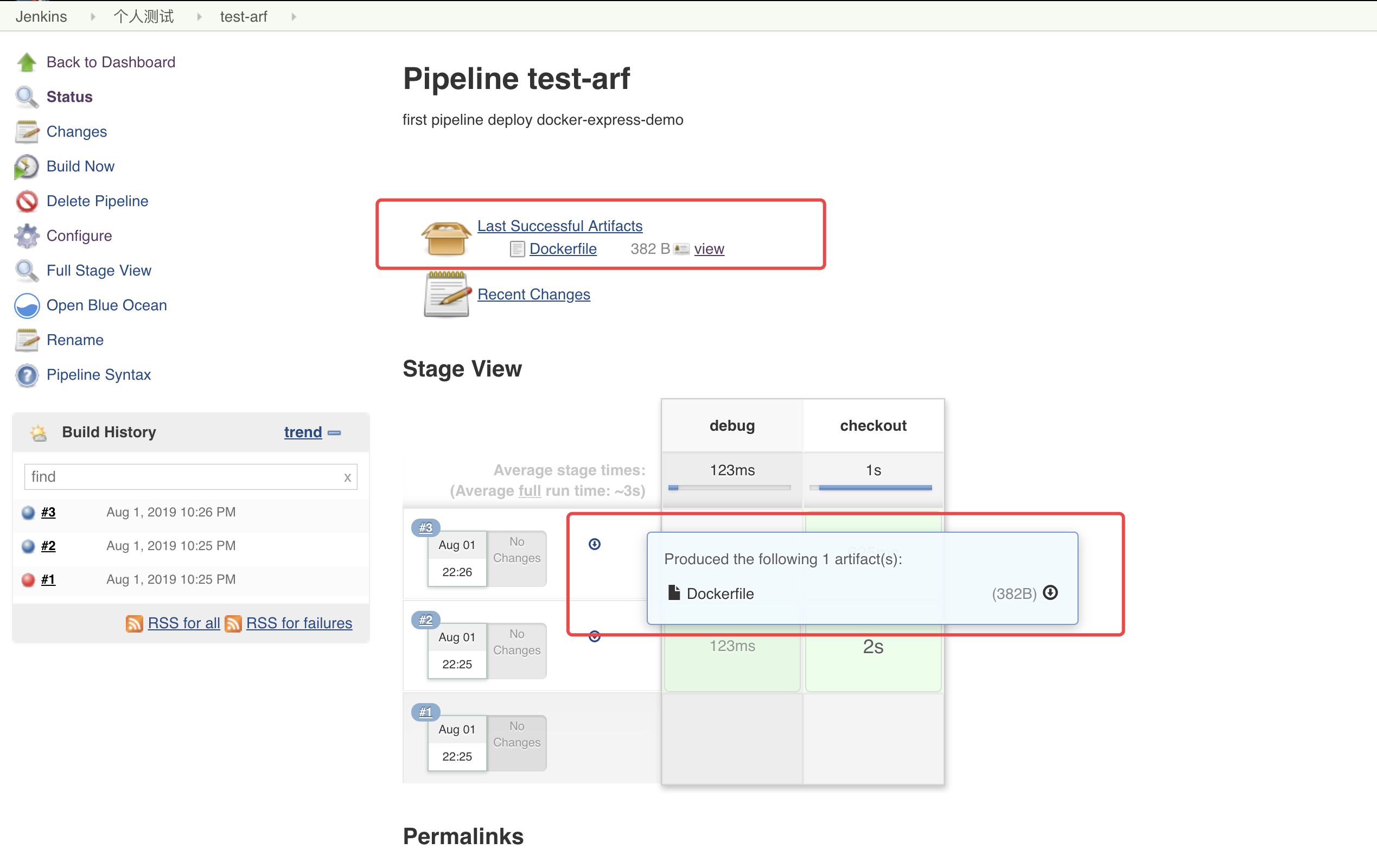
Task: Click RSS for all feed icon
Action: [x=134, y=623]
